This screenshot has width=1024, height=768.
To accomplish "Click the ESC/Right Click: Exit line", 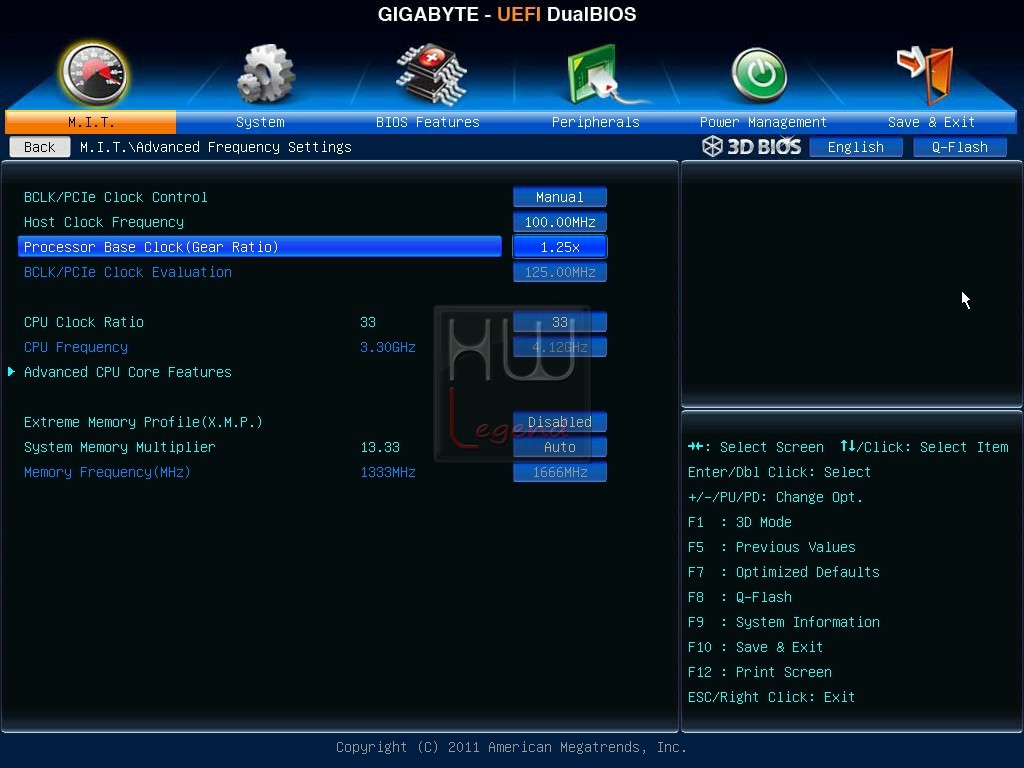I will pyautogui.click(x=771, y=697).
